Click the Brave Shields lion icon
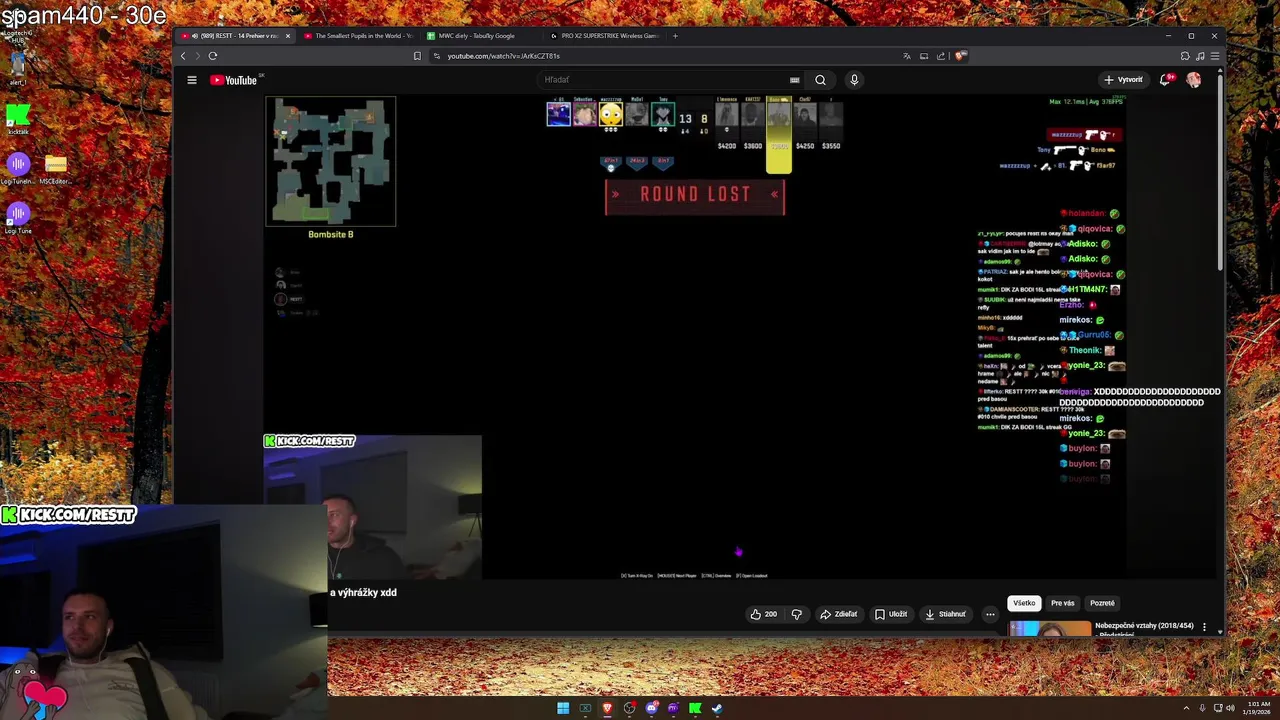Screen dimensions: 1280x720 (x=960, y=56)
